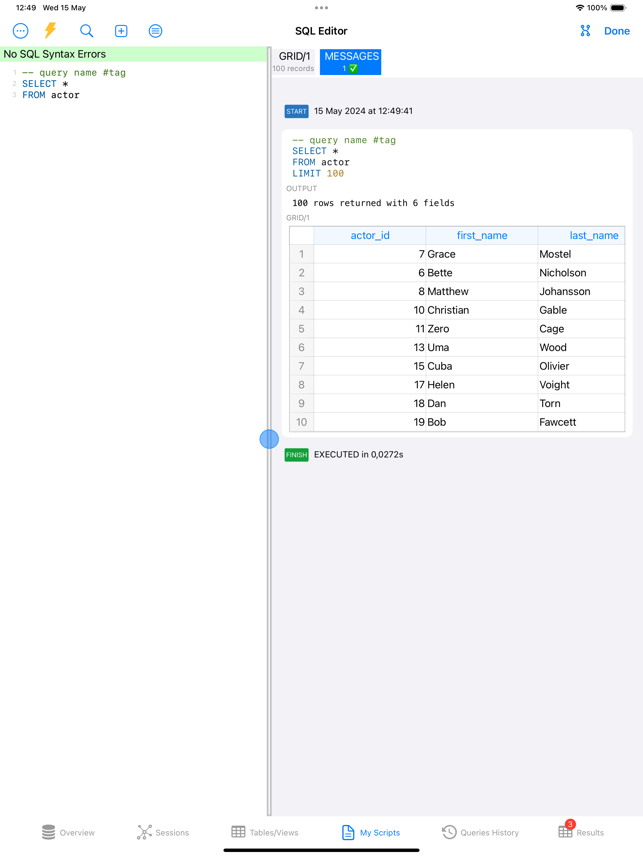Open Results tab with badge
Image resolution: width=643 pixels, height=857 pixels.
(x=581, y=832)
